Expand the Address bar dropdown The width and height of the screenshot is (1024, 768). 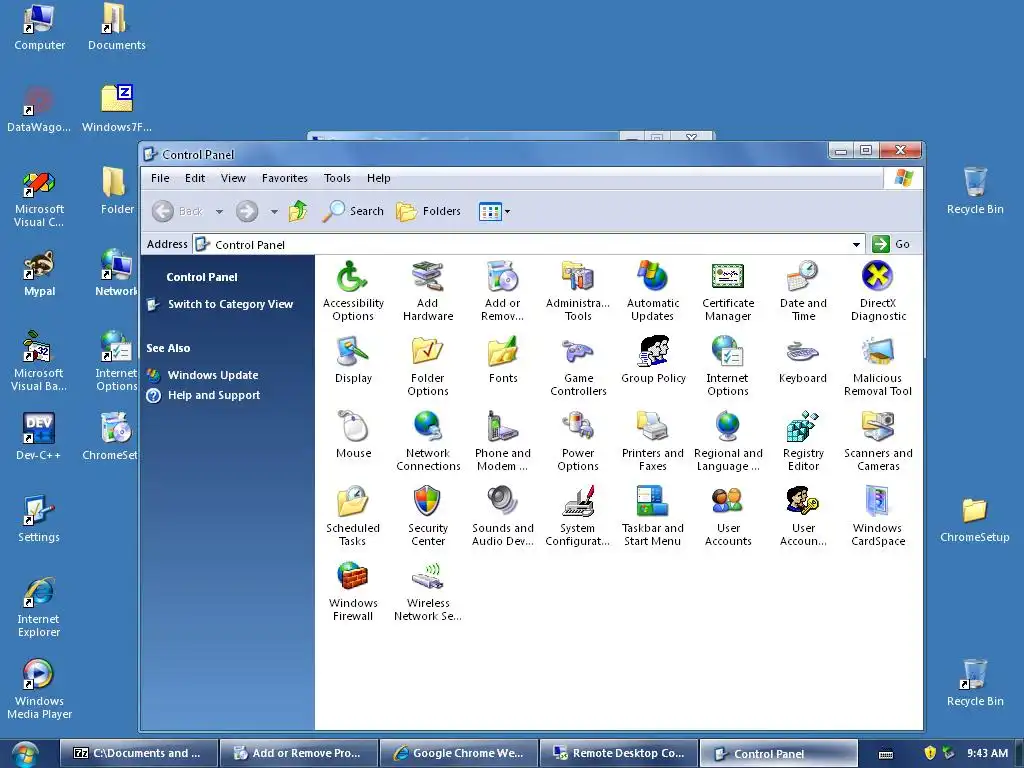(856, 245)
